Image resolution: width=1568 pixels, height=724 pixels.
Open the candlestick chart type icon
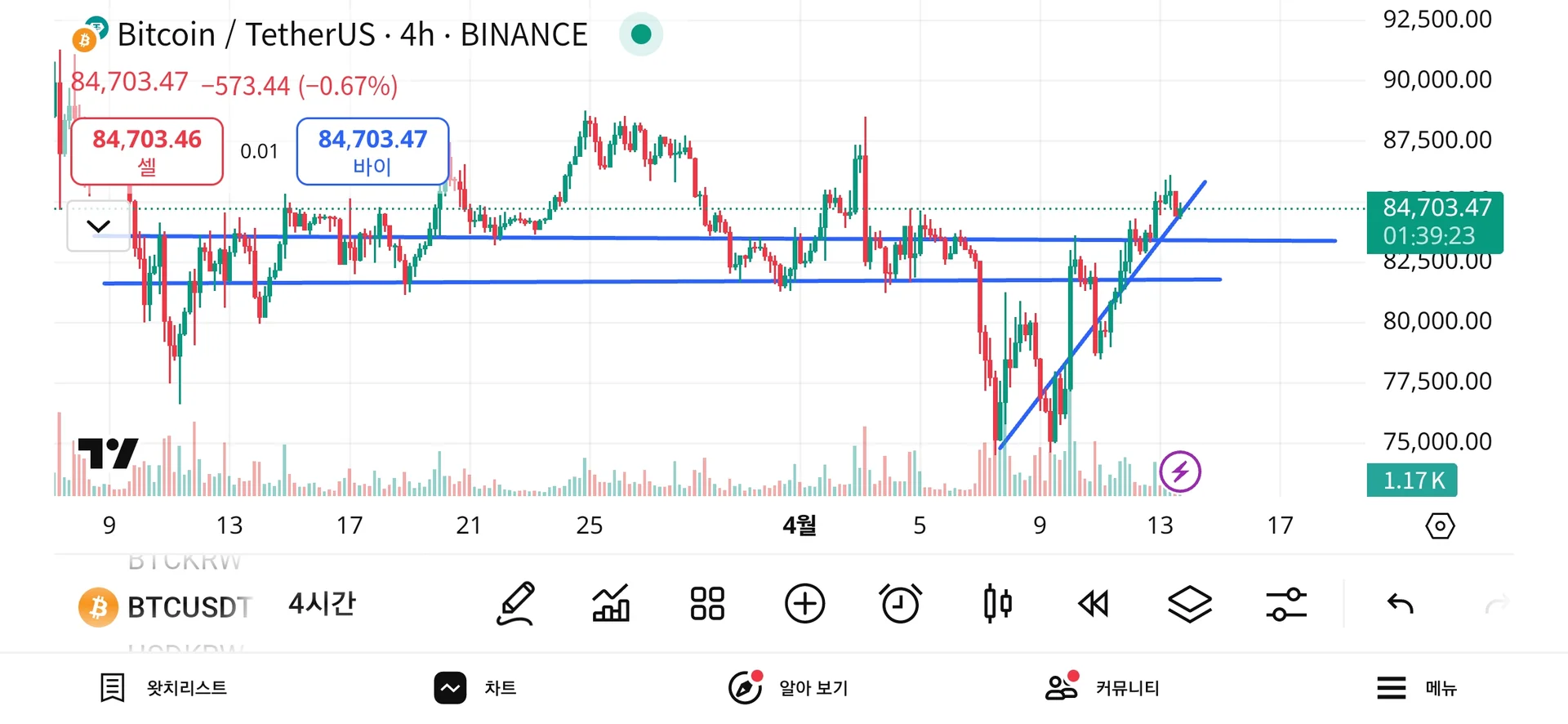click(997, 605)
